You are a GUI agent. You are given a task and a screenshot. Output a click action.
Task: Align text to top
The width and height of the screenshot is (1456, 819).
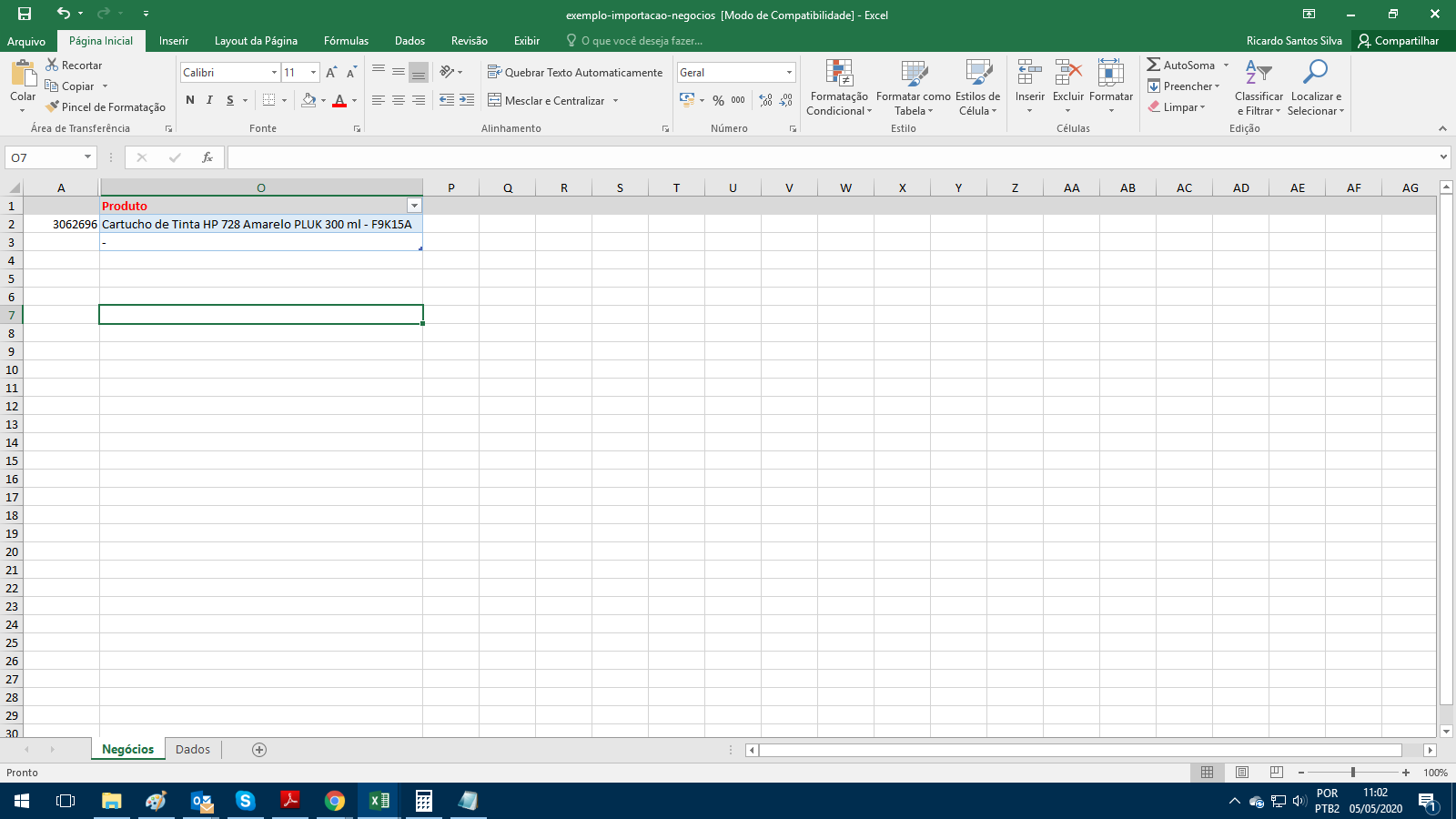(379, 72)
